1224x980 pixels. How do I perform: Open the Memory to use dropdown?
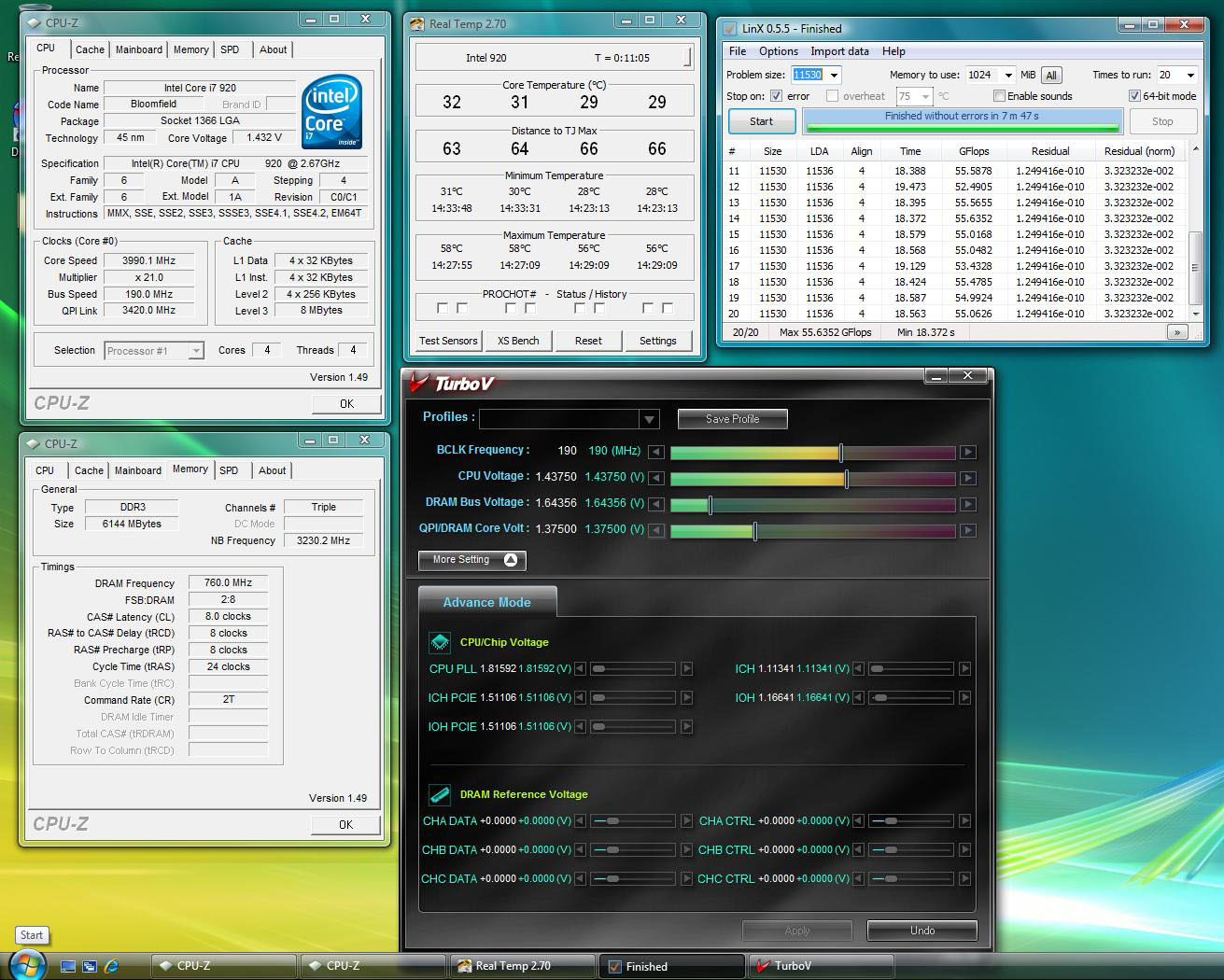[x=1008, y=75]
